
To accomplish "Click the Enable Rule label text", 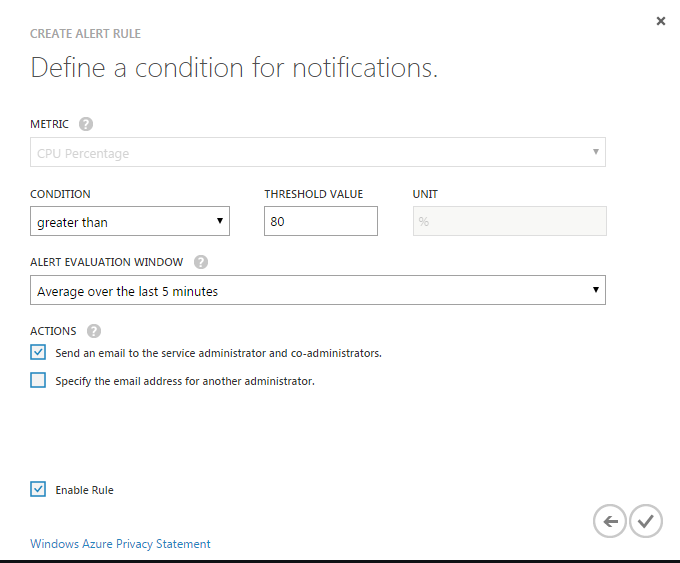I will pos(85,490).
